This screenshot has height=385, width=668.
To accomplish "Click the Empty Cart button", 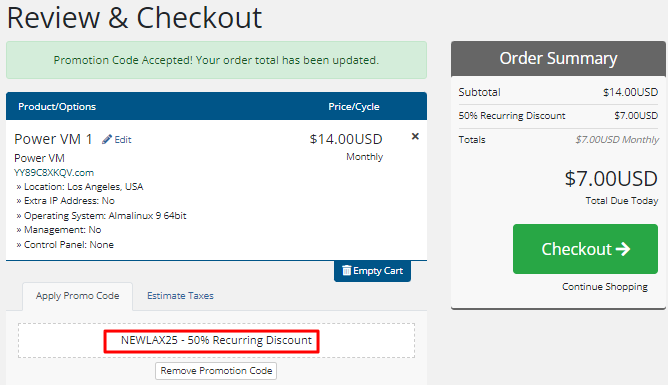I will coord(372,271).
